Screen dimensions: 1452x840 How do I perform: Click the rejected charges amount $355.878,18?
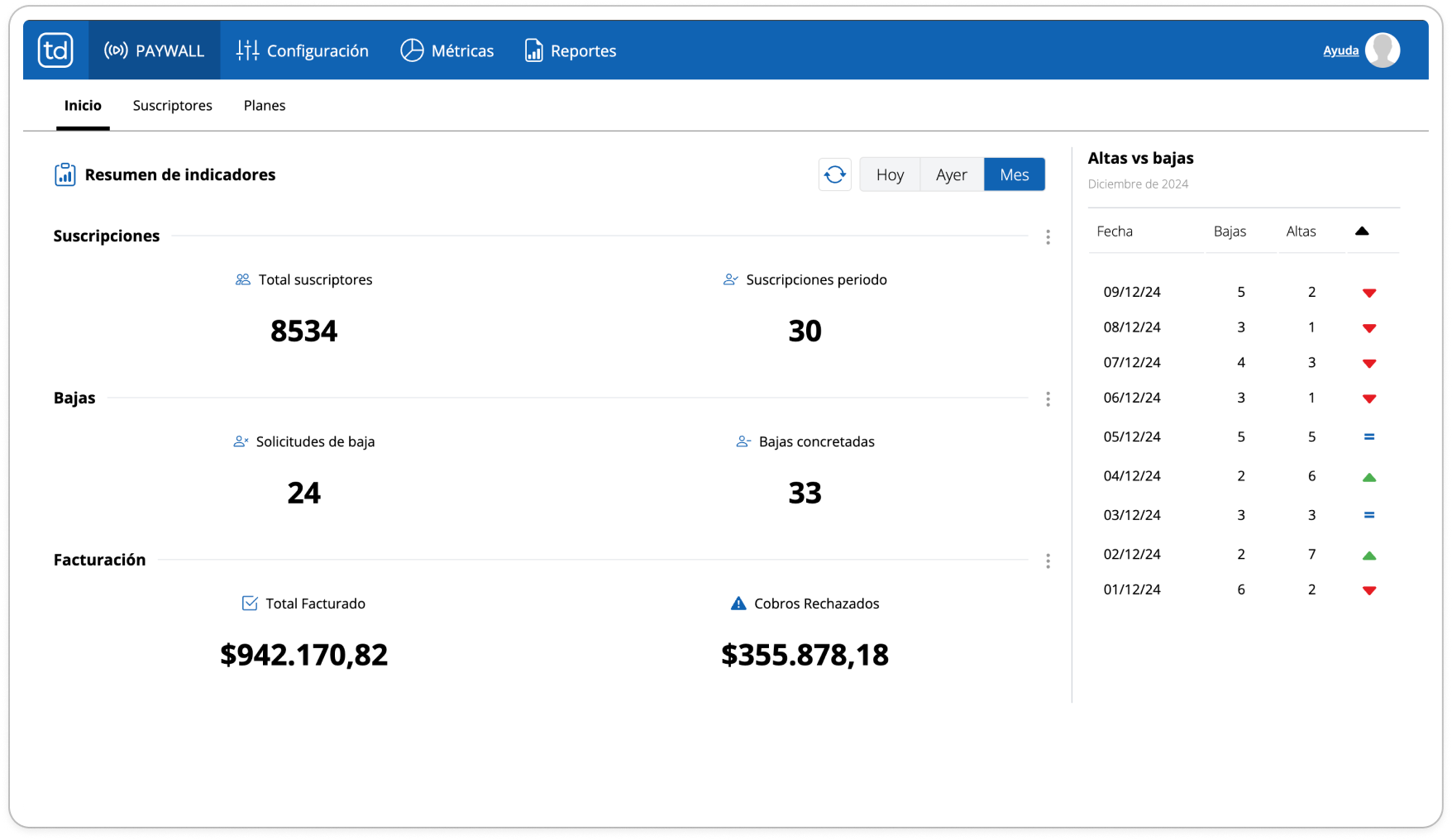(805, 655)
